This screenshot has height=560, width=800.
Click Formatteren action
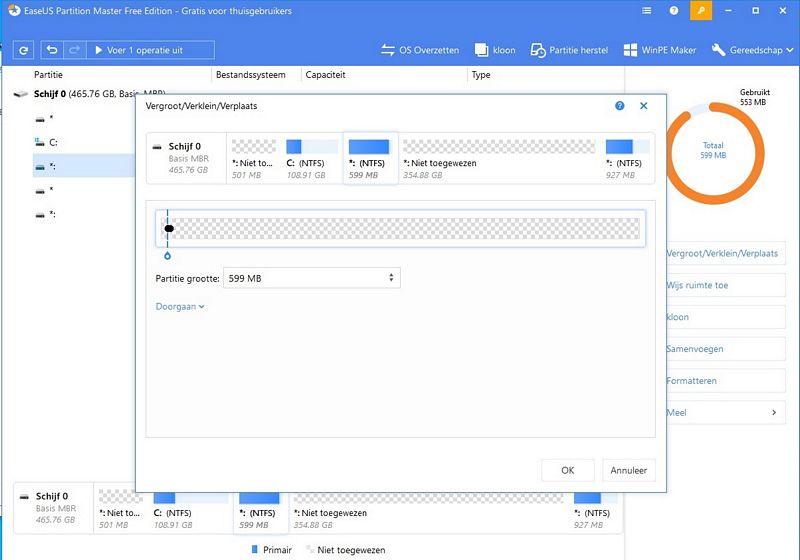click(x=726, y=380)
